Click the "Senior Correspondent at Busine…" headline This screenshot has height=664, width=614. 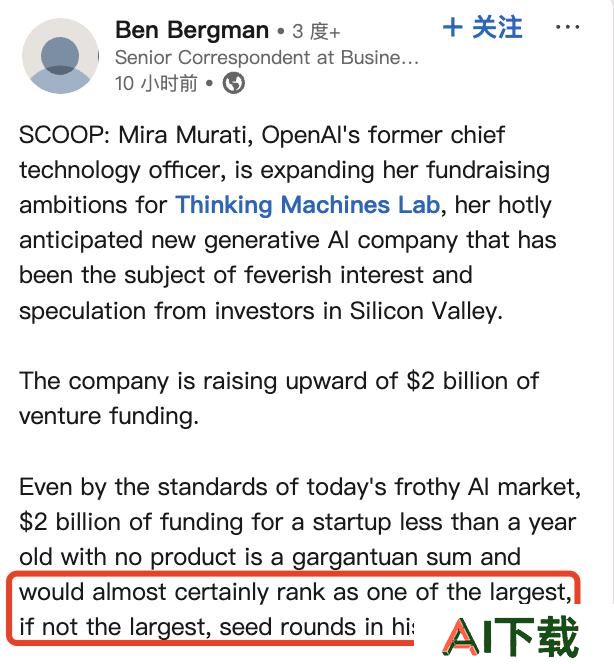click(x=267, y=58)
